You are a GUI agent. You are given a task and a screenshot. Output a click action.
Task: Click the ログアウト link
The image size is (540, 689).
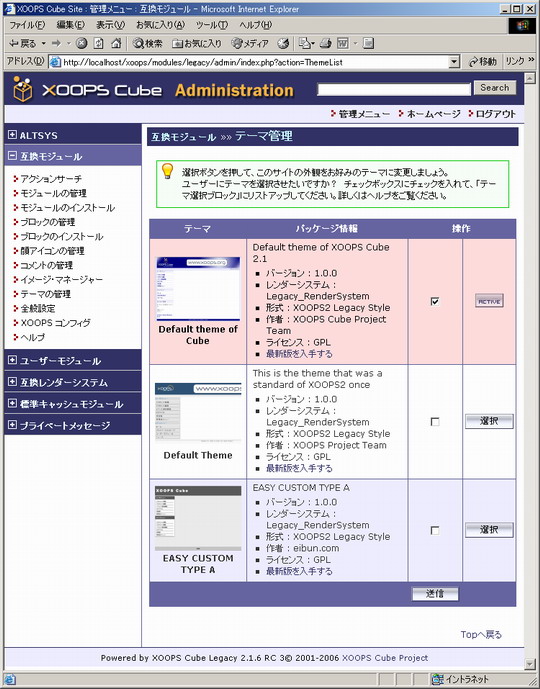[492, 114]
